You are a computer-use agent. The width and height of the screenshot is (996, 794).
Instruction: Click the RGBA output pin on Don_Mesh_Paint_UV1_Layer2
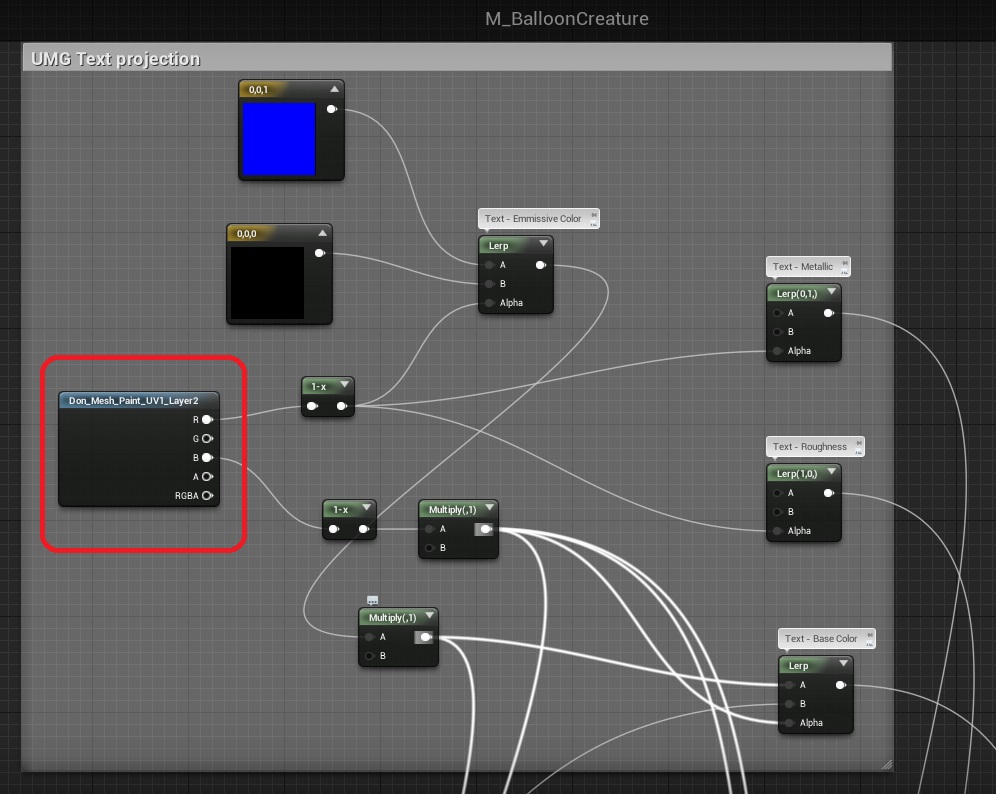coord(207,495)
